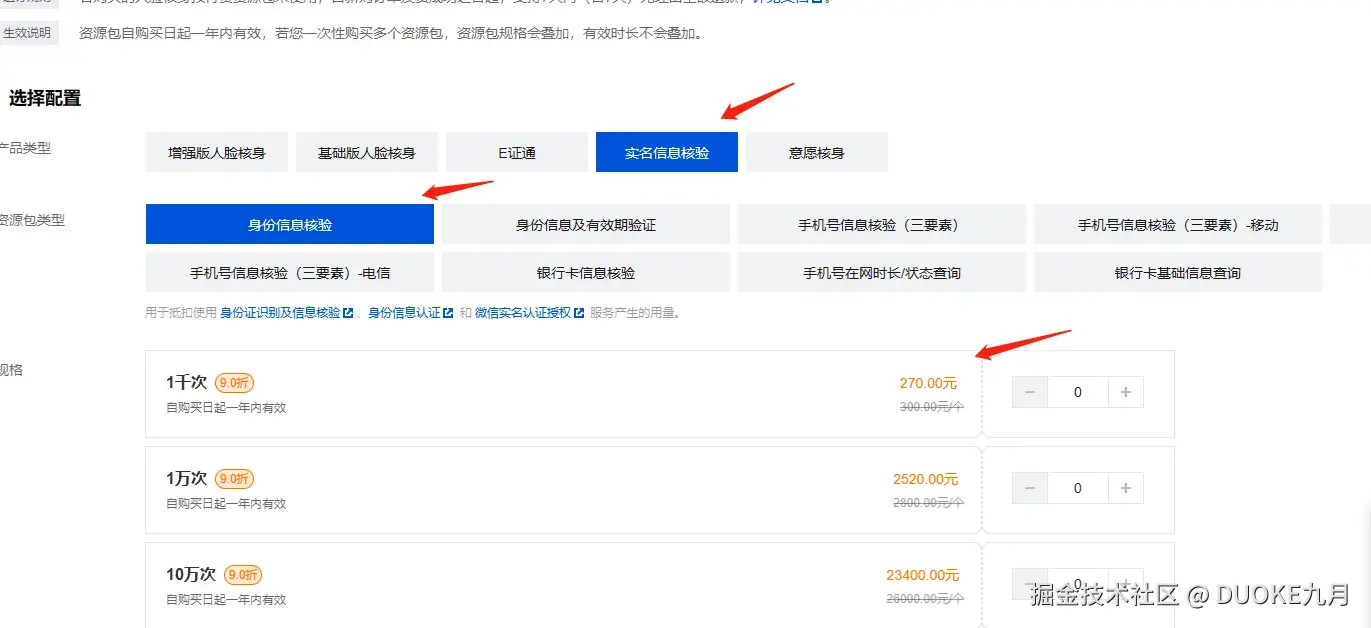Decrease quantity for the 1千次 package
The width and height of the screenshot is (1371, 628).
coord(1030,392)
